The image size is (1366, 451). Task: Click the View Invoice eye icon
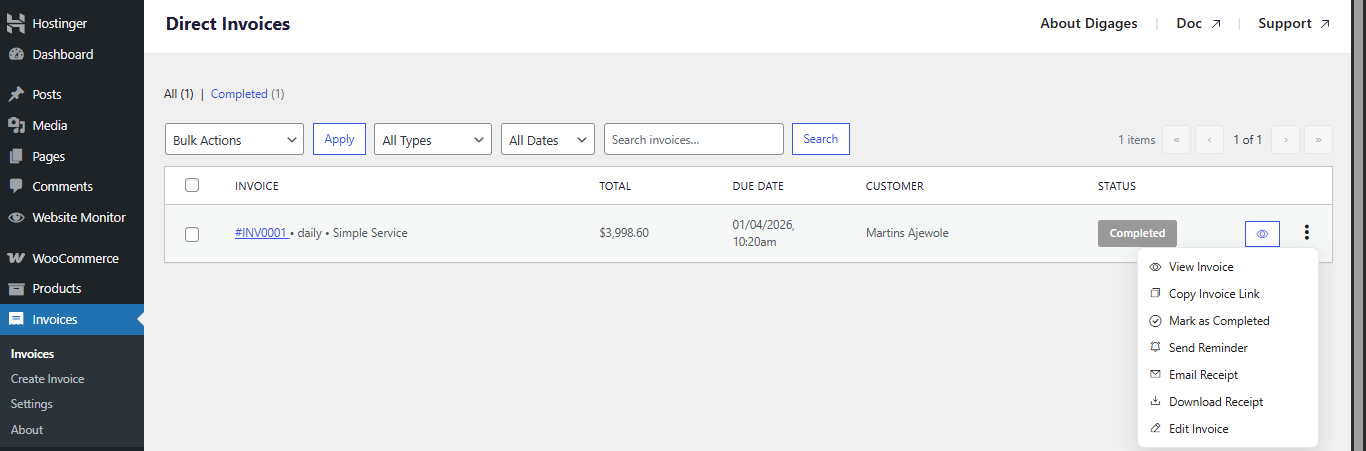coord(1155,267)
